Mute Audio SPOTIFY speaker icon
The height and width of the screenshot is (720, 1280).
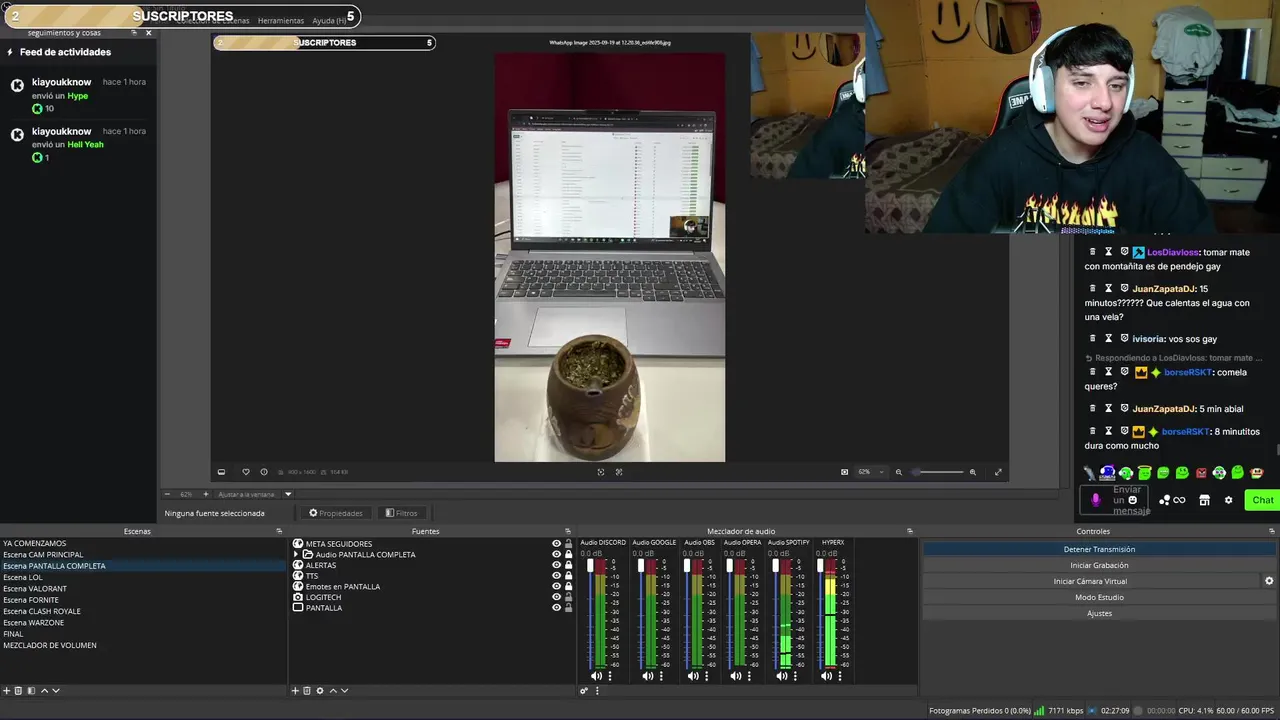click(x=782, y=676)
